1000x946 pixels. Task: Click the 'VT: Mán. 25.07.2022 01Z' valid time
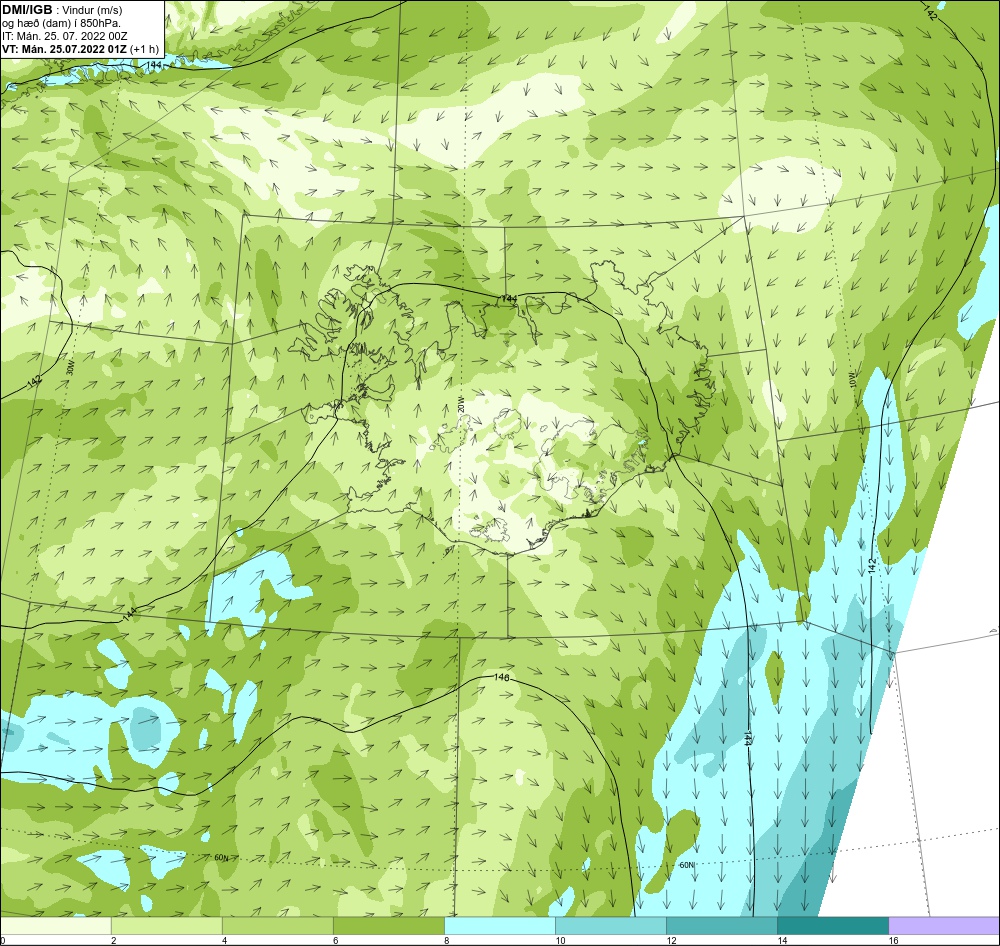point(64,49)
